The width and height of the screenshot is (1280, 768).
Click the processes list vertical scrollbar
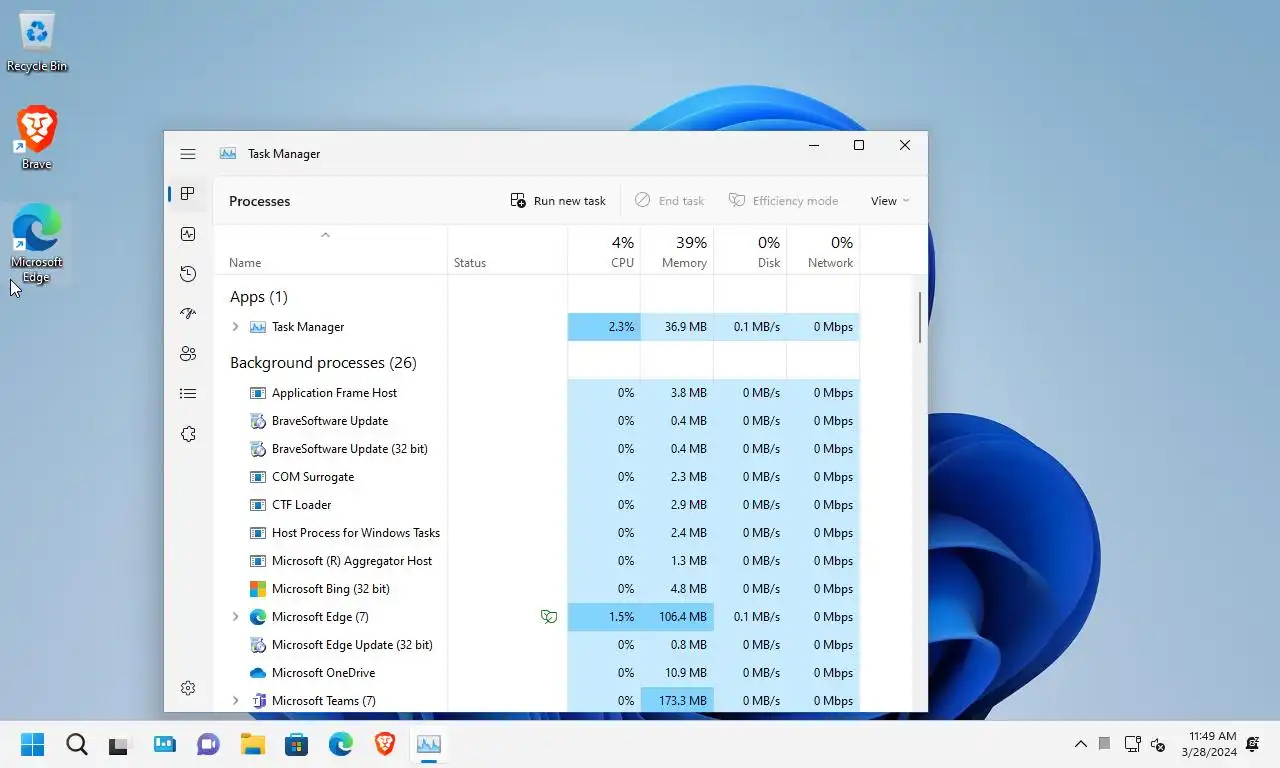(920, 318)
